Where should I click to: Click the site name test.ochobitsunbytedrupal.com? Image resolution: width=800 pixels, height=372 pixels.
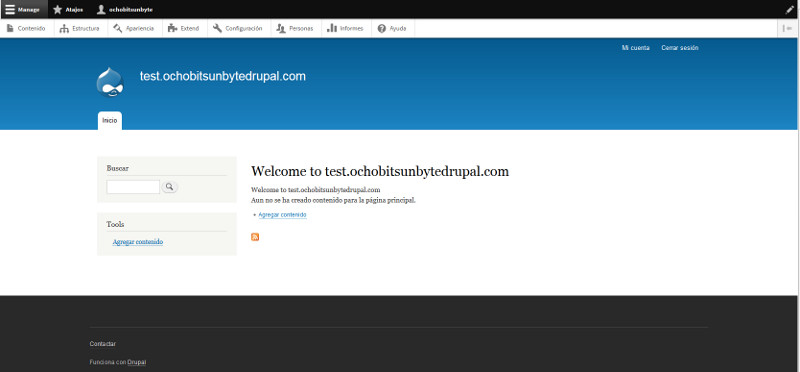(223, 77)
